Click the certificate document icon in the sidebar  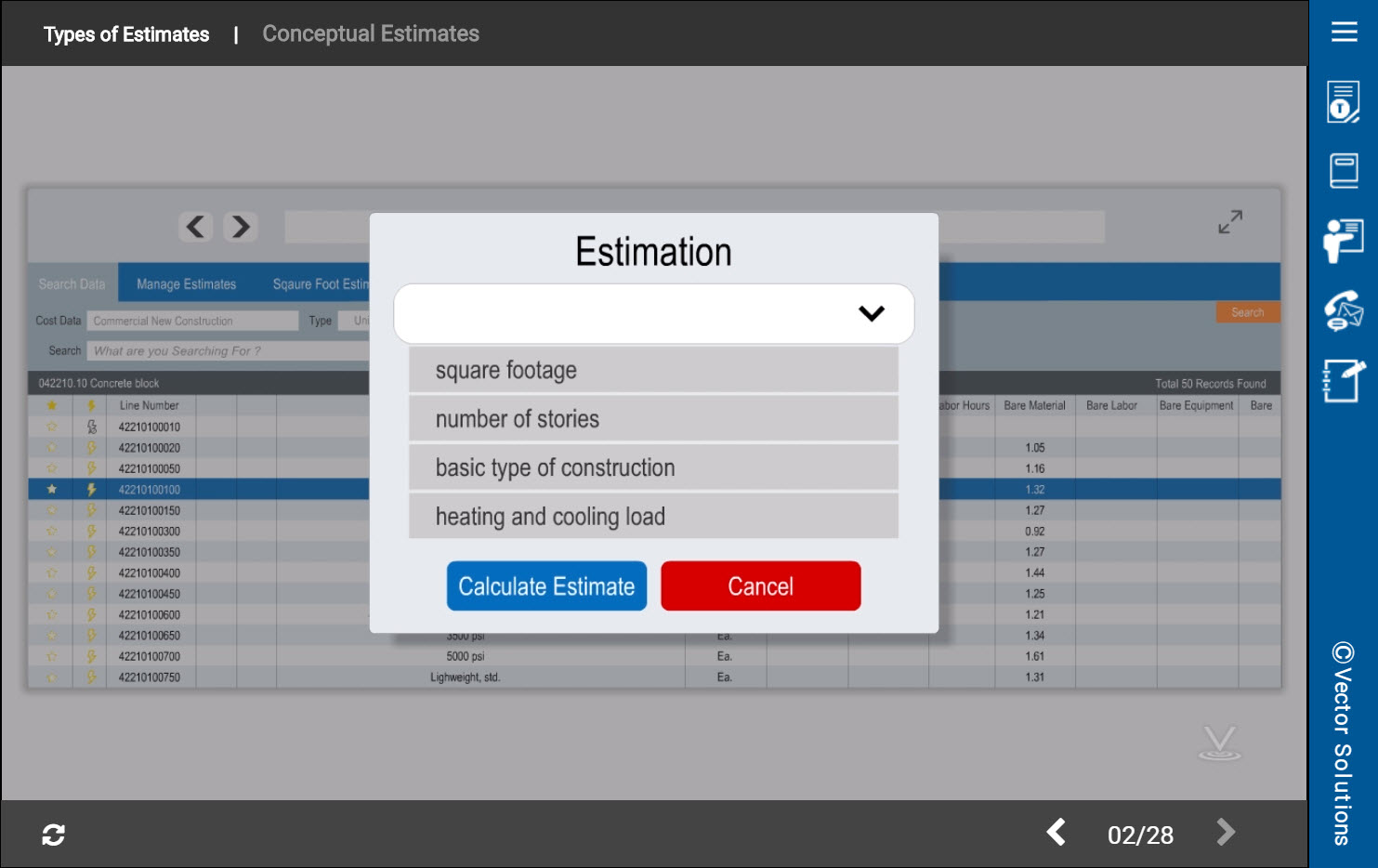[1343, 102]
